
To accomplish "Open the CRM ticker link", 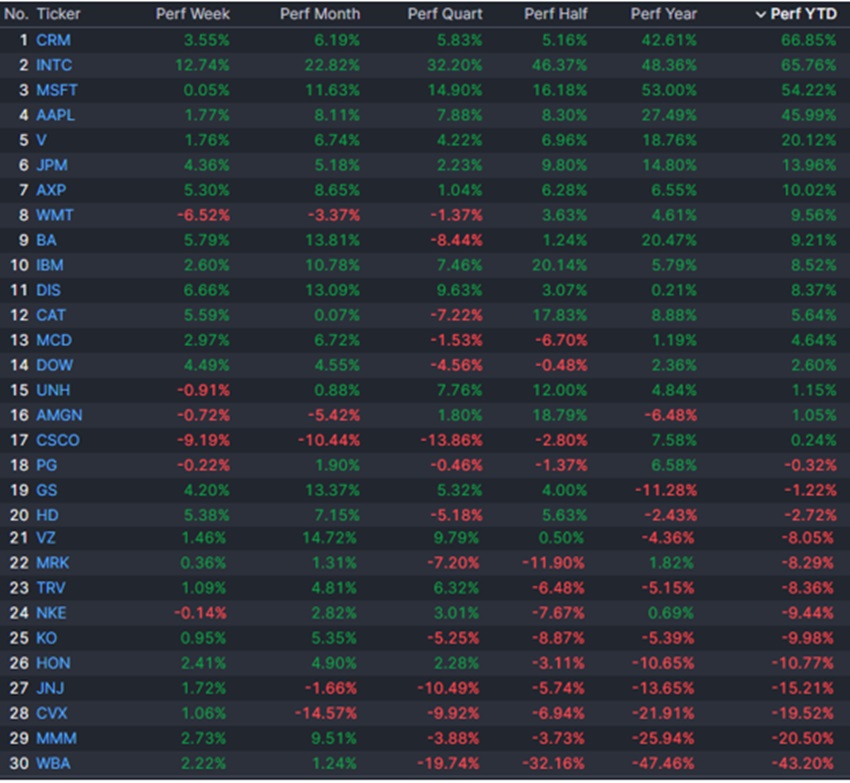I will point(53,40).
